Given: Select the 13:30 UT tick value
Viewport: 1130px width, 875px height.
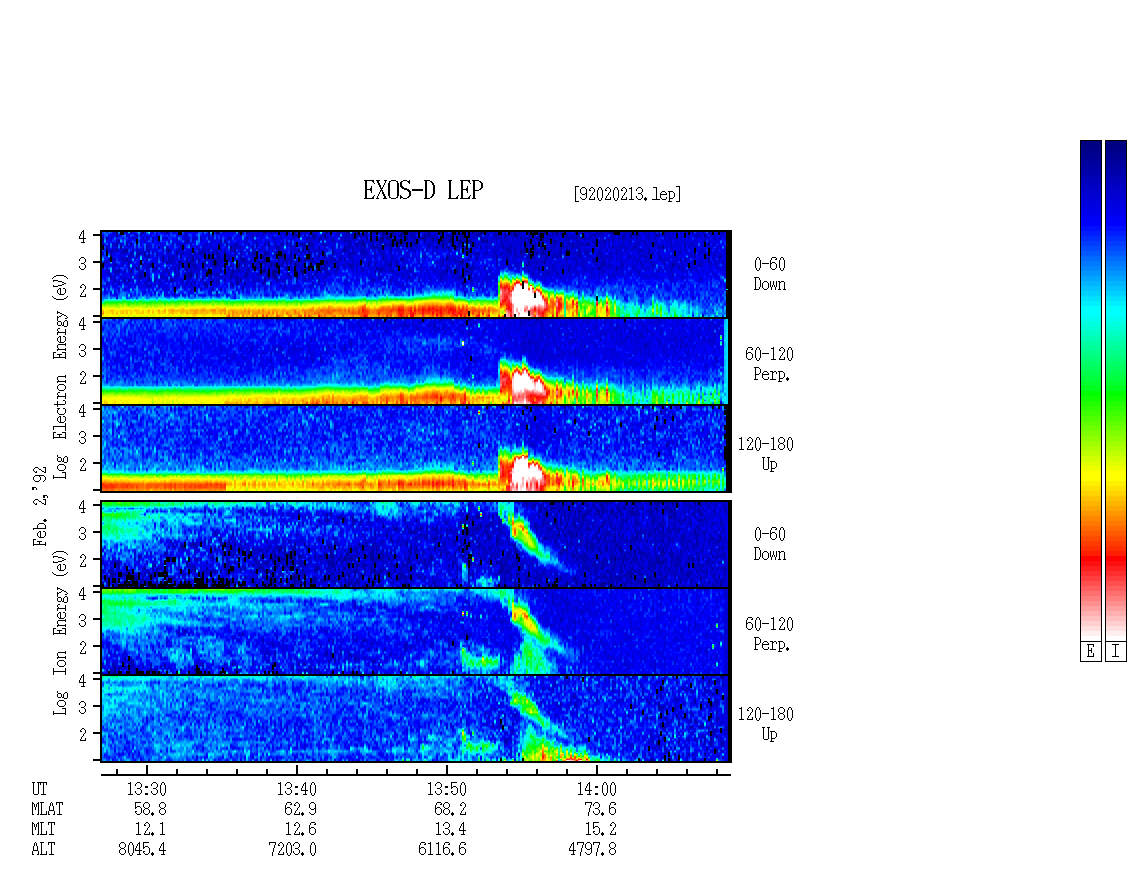Looking at the screenshot, I should coord(146,789).
